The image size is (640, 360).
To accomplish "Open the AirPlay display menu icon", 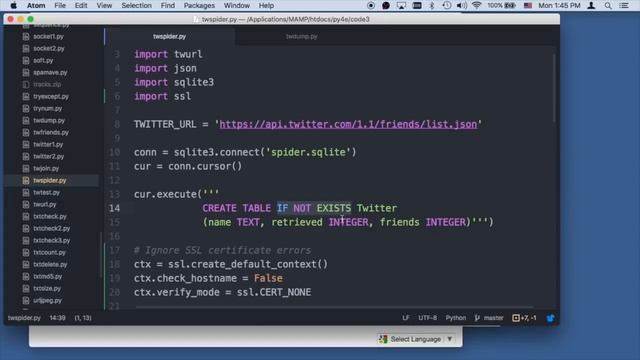I will click(x=401, y=5).
